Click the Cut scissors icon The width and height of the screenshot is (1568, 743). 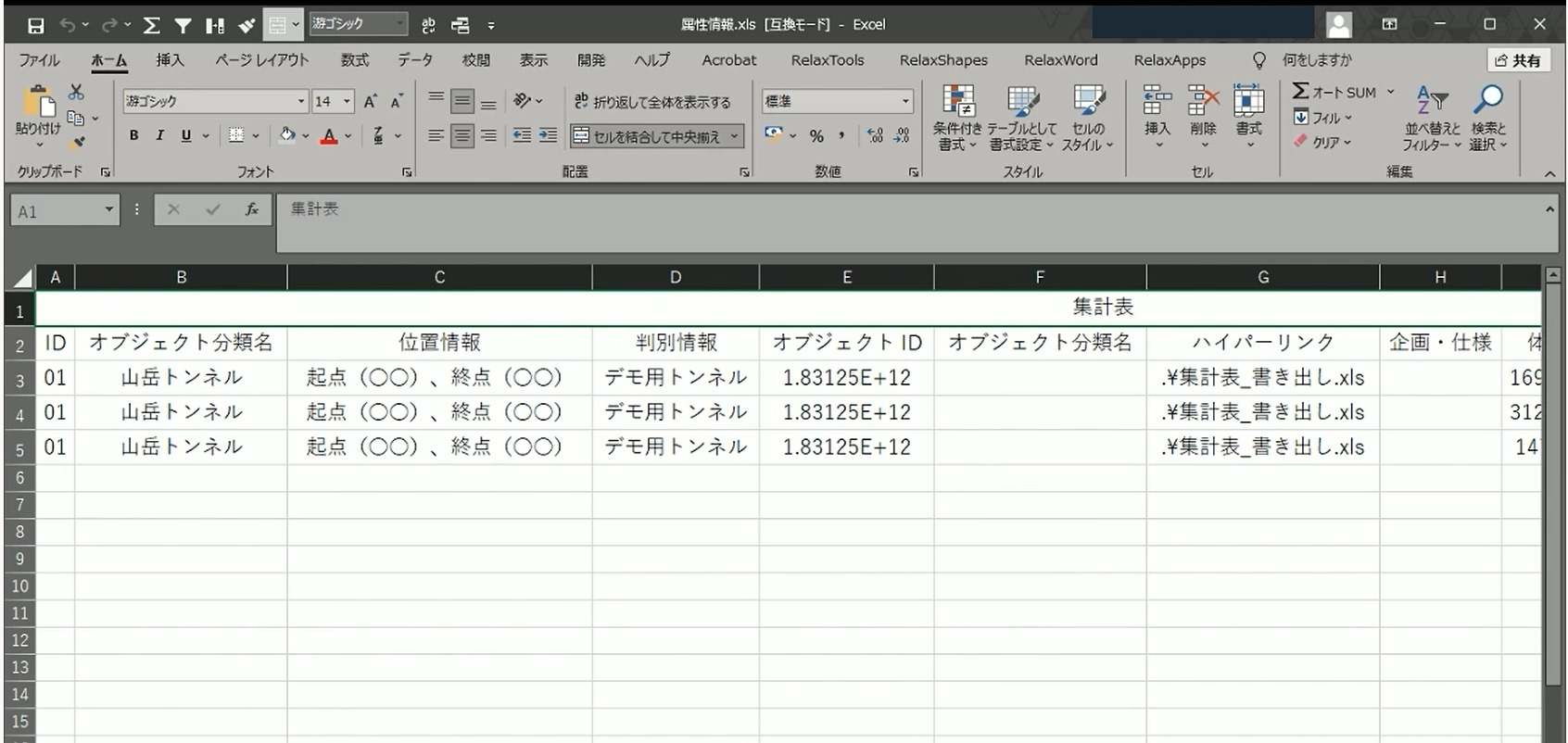76,93
